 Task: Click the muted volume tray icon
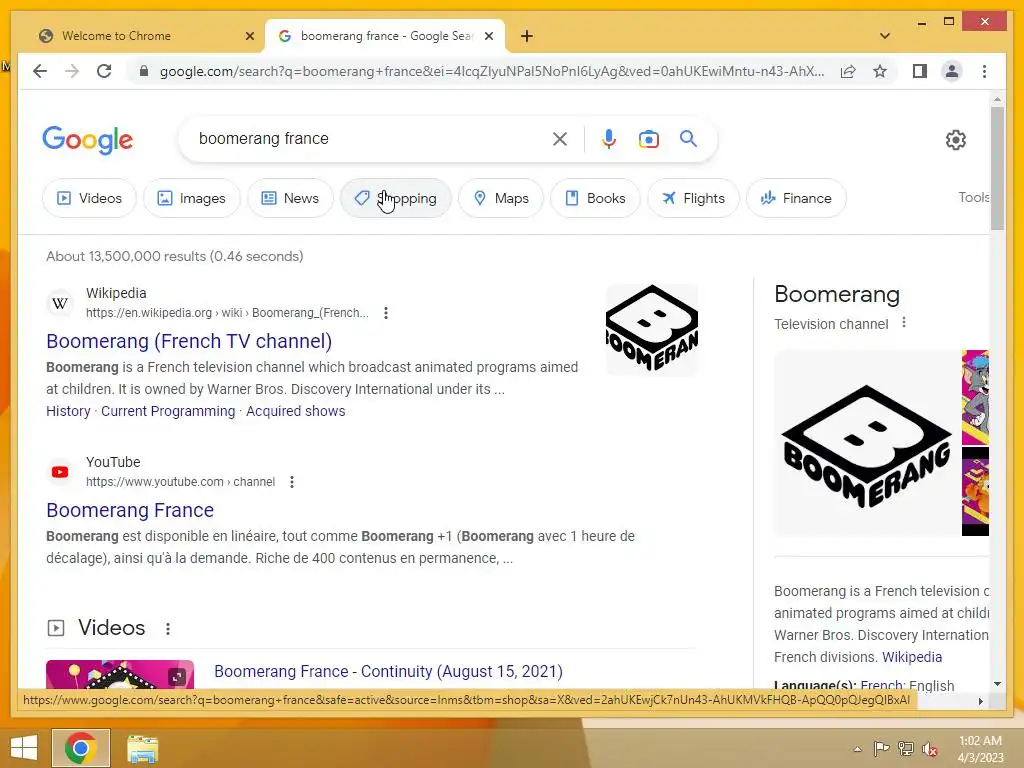tap(930, 749)
